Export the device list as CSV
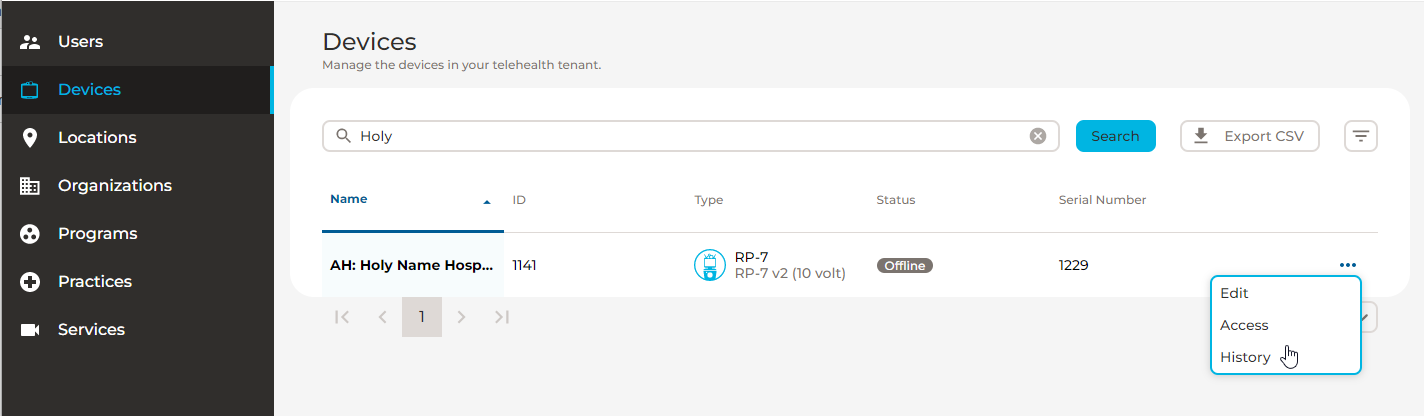The image size is (1424, 416). point(1250,136)
